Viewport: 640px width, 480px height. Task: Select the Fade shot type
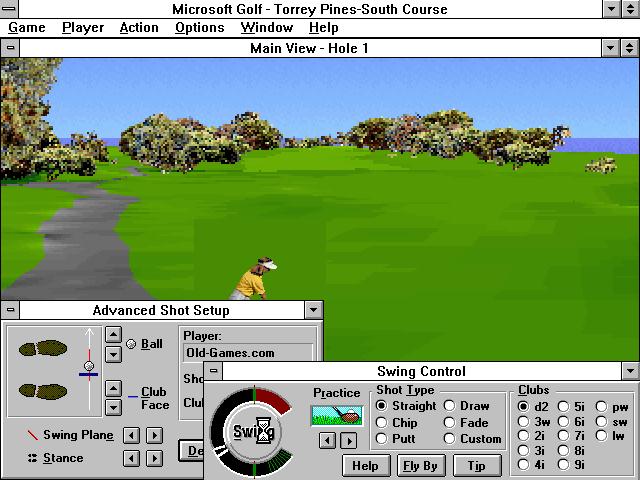tap(466, 422)
